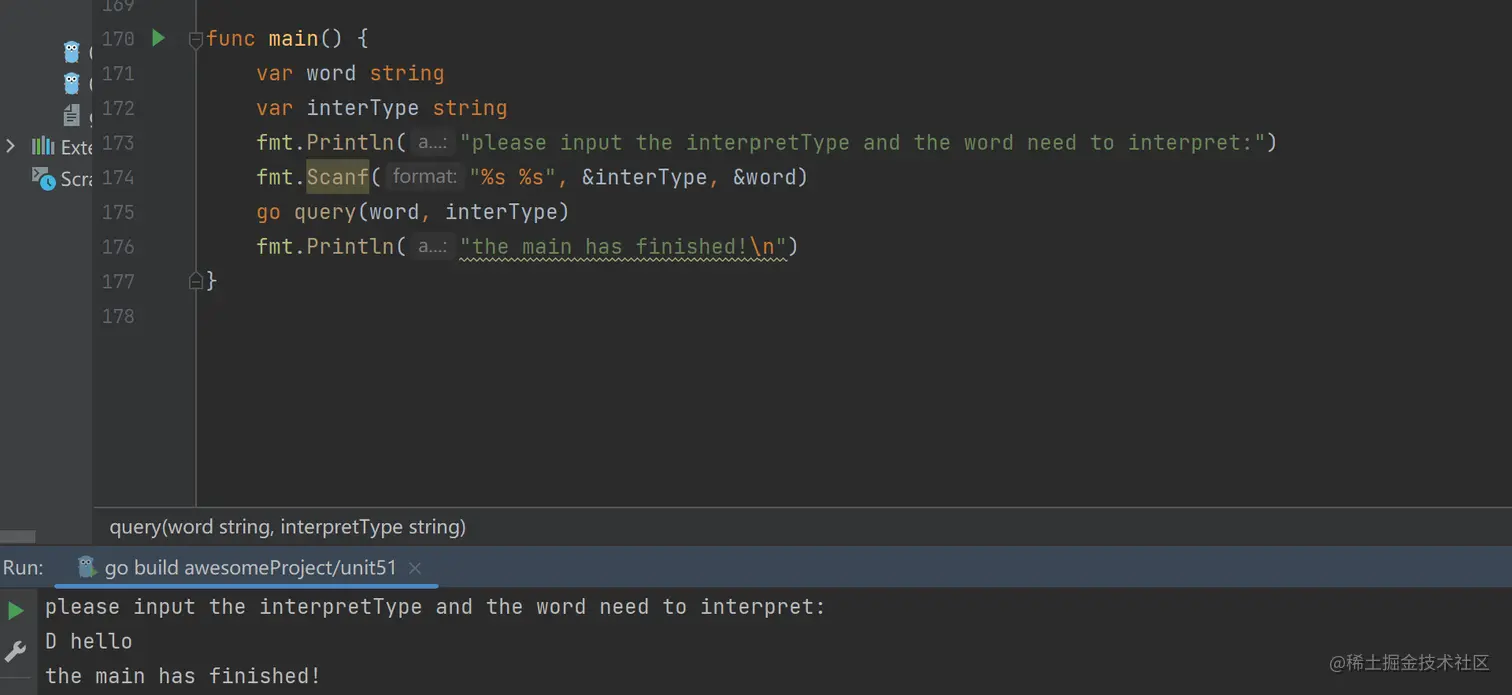1512x695 pixels.
Task: Open run settings wrench icon
Action: 15,651
